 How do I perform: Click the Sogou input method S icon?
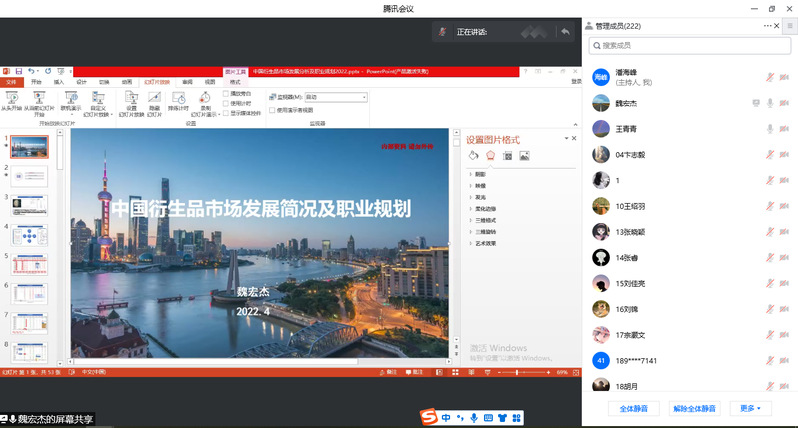click(x=429, y=417)
